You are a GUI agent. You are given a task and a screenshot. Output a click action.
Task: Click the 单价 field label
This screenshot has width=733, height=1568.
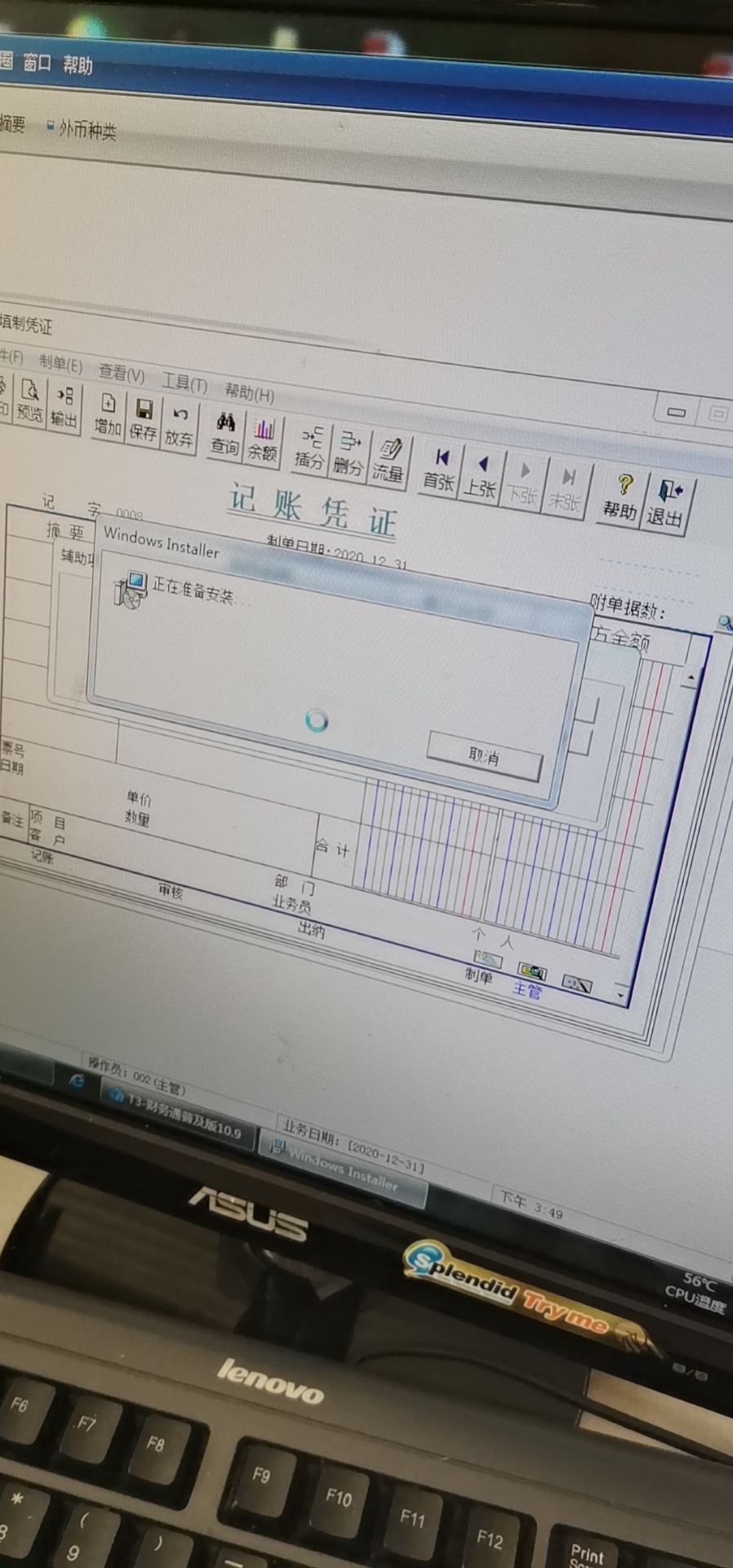(138, 798)
